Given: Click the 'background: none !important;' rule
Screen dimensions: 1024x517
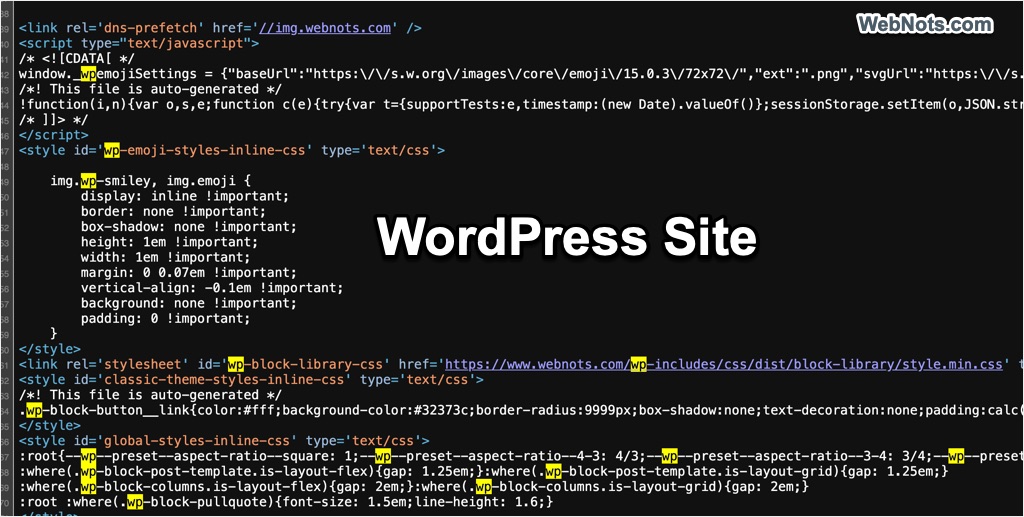Looking at the screenshot, I should [189, 304].
